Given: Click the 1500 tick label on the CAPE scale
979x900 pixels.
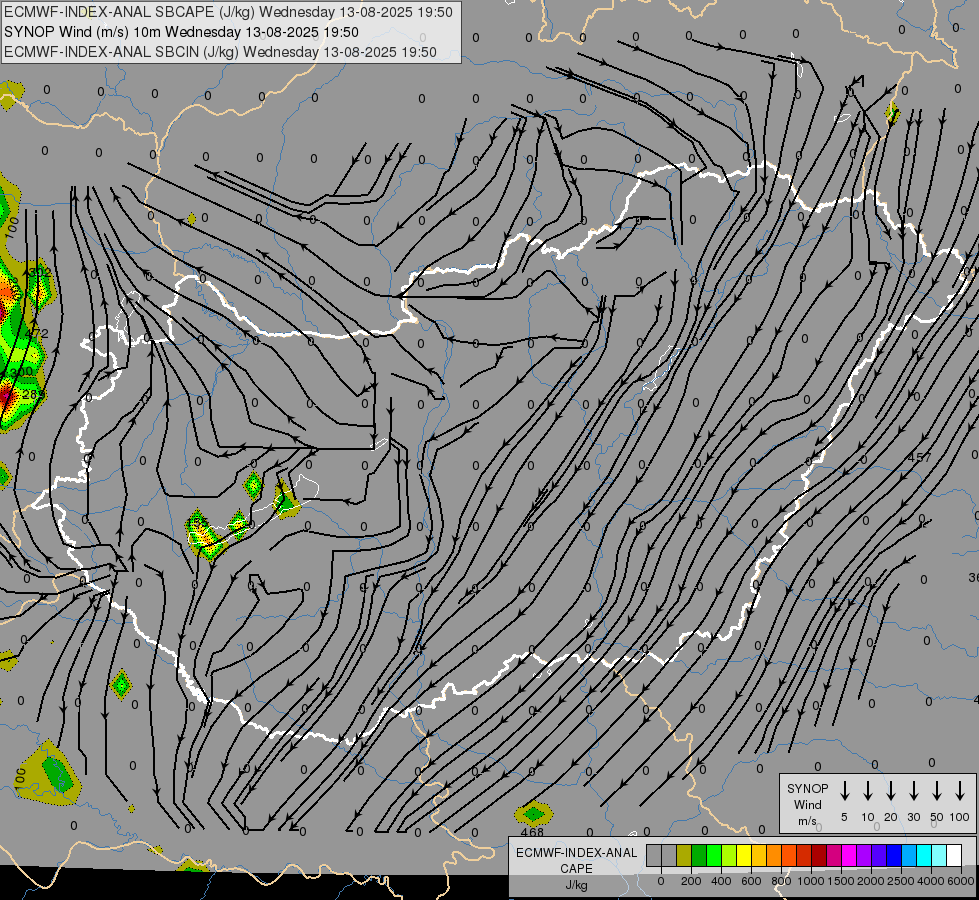Looking at the screenshot, I should click(x=841, y=881).
